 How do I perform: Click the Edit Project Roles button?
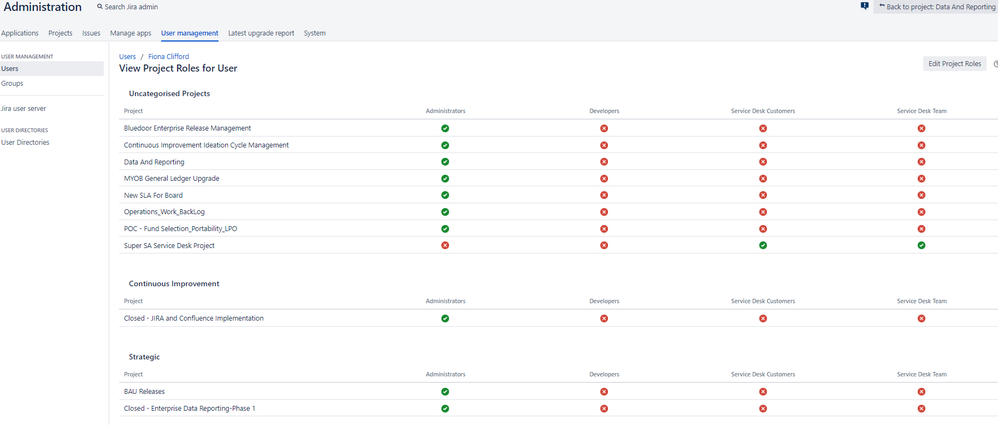[x=955, y=64]
